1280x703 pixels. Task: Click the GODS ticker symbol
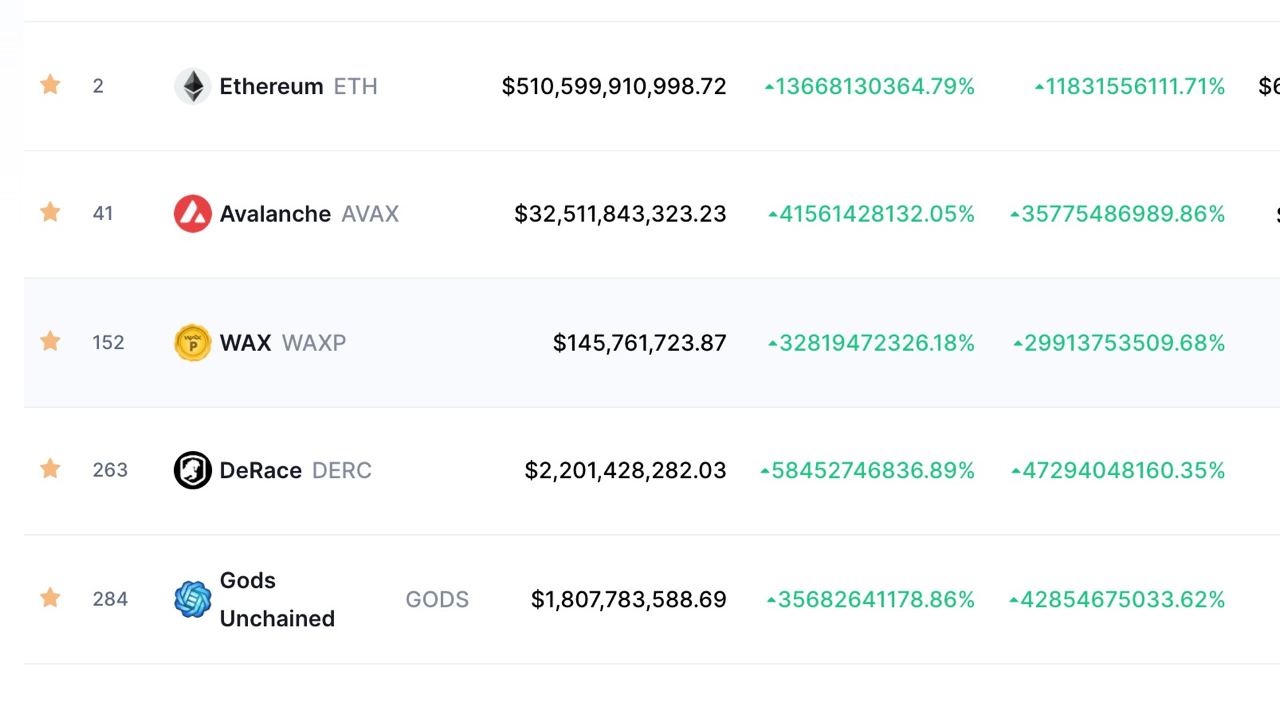tap(437, 599)
